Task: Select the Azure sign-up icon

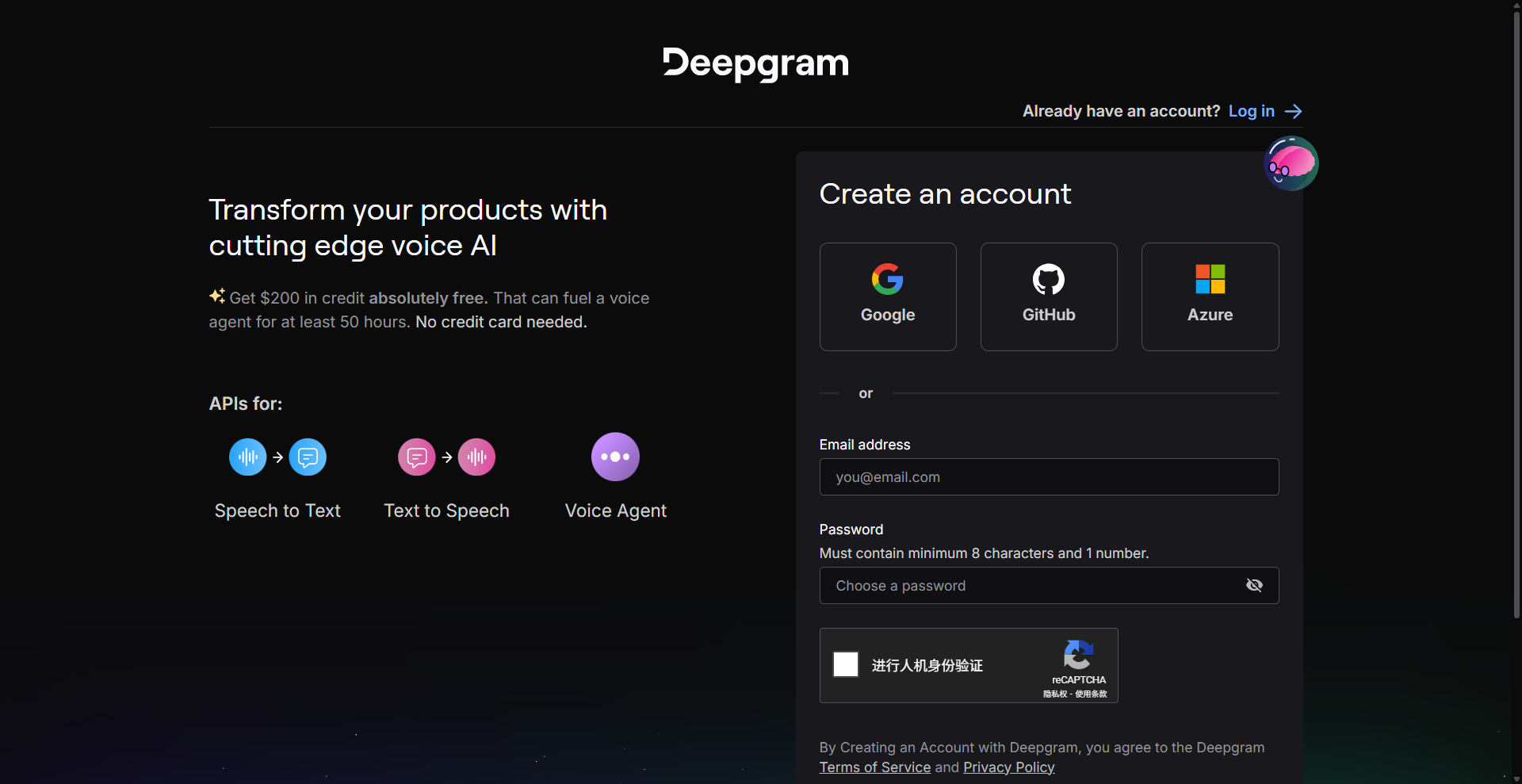Action: [1209, 279]
